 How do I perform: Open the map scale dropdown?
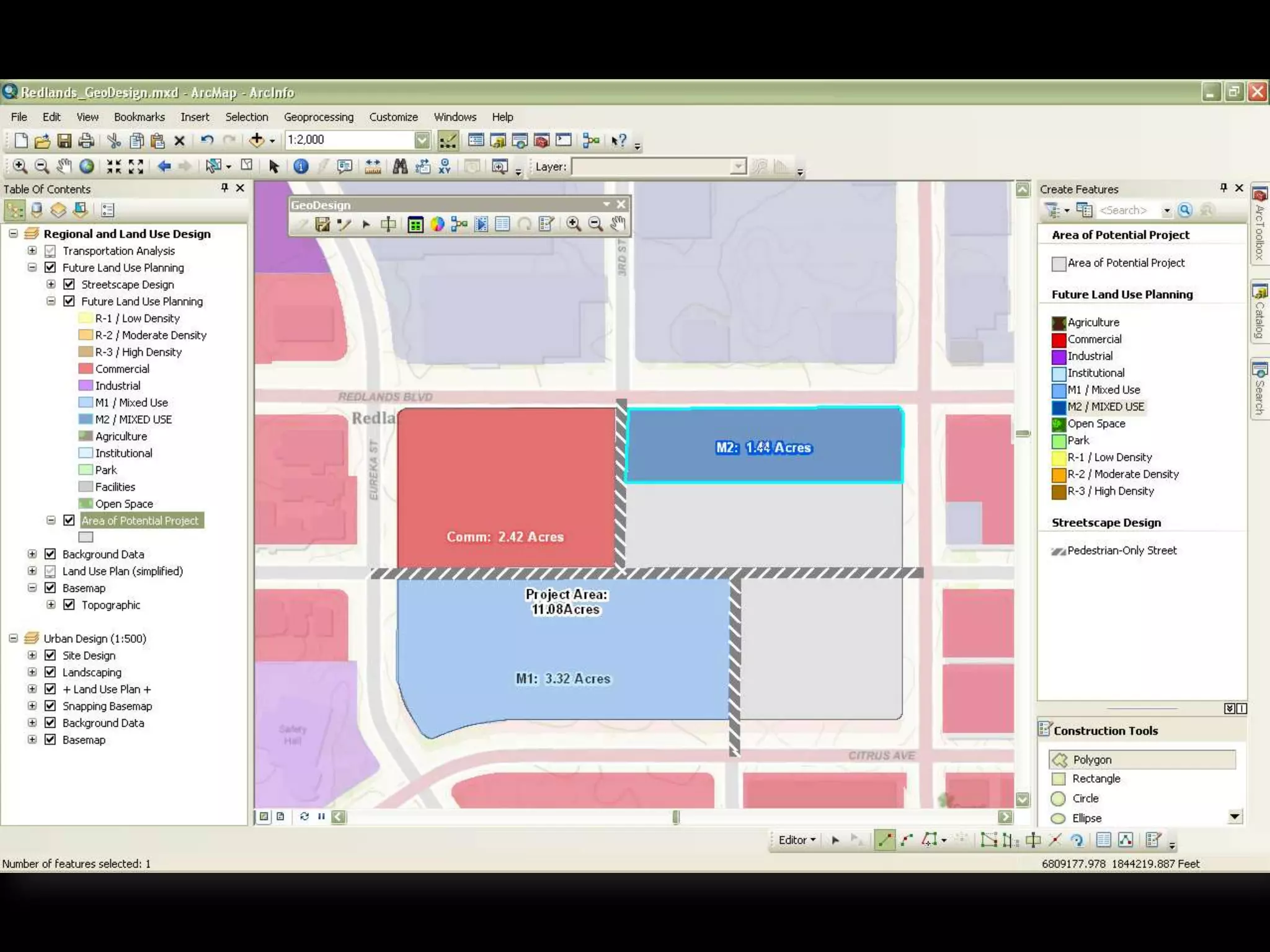422,140
